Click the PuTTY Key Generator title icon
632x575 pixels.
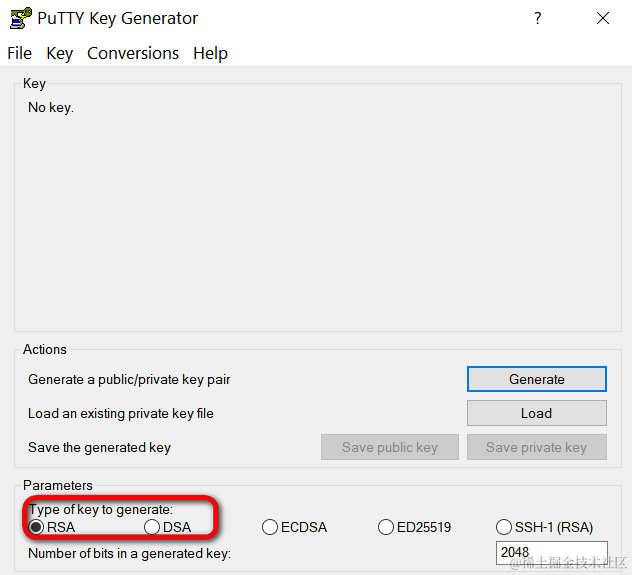[x=20, y=18]
